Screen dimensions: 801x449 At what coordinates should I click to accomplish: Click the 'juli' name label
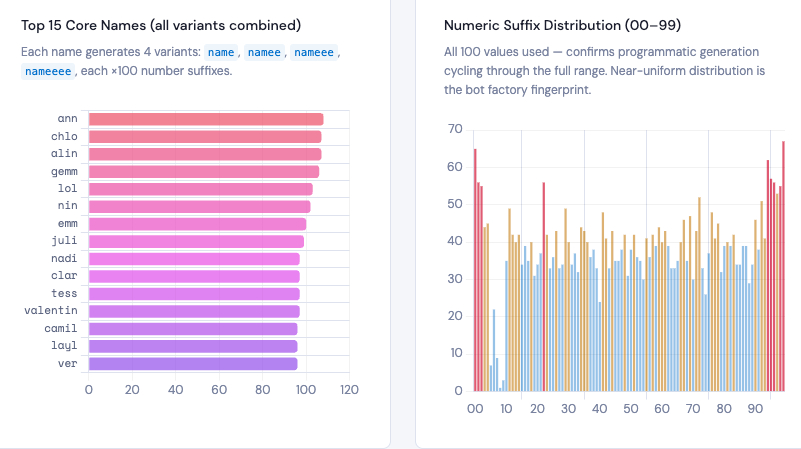64,241
